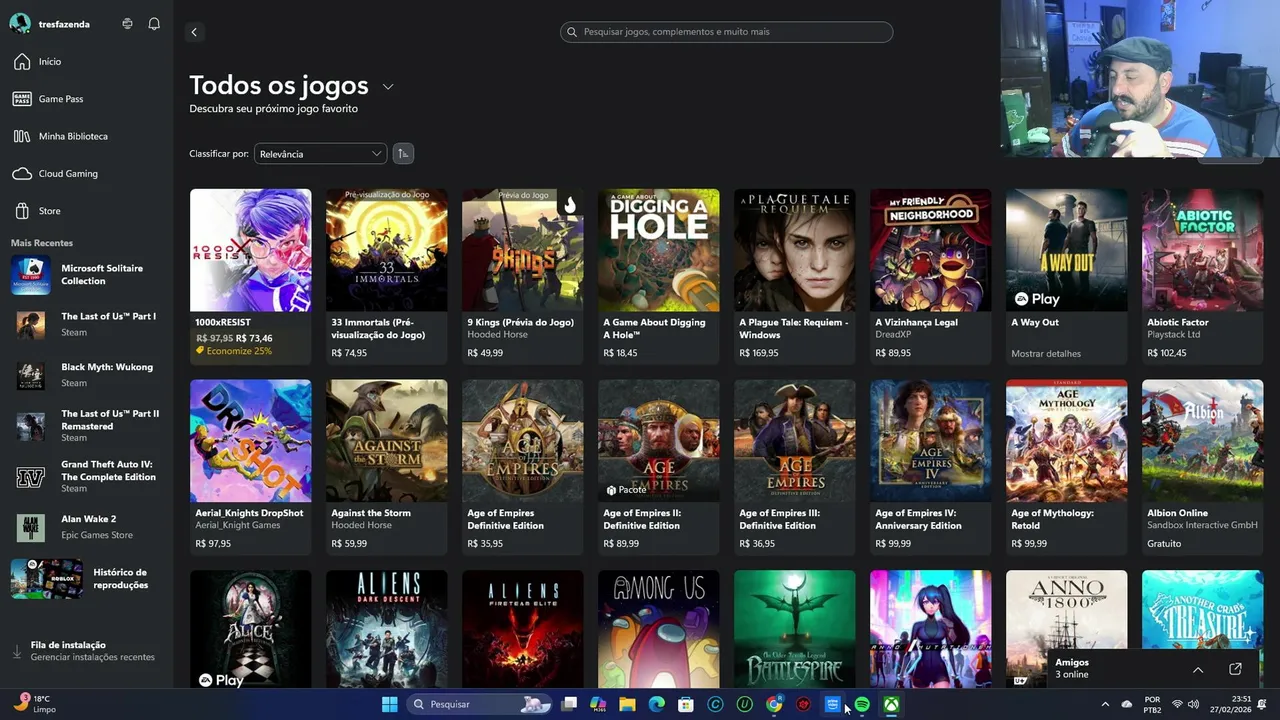1280x720 pixels.
Task: Open tresfazenda profile avatar
Action: click(x=20, y=24)
